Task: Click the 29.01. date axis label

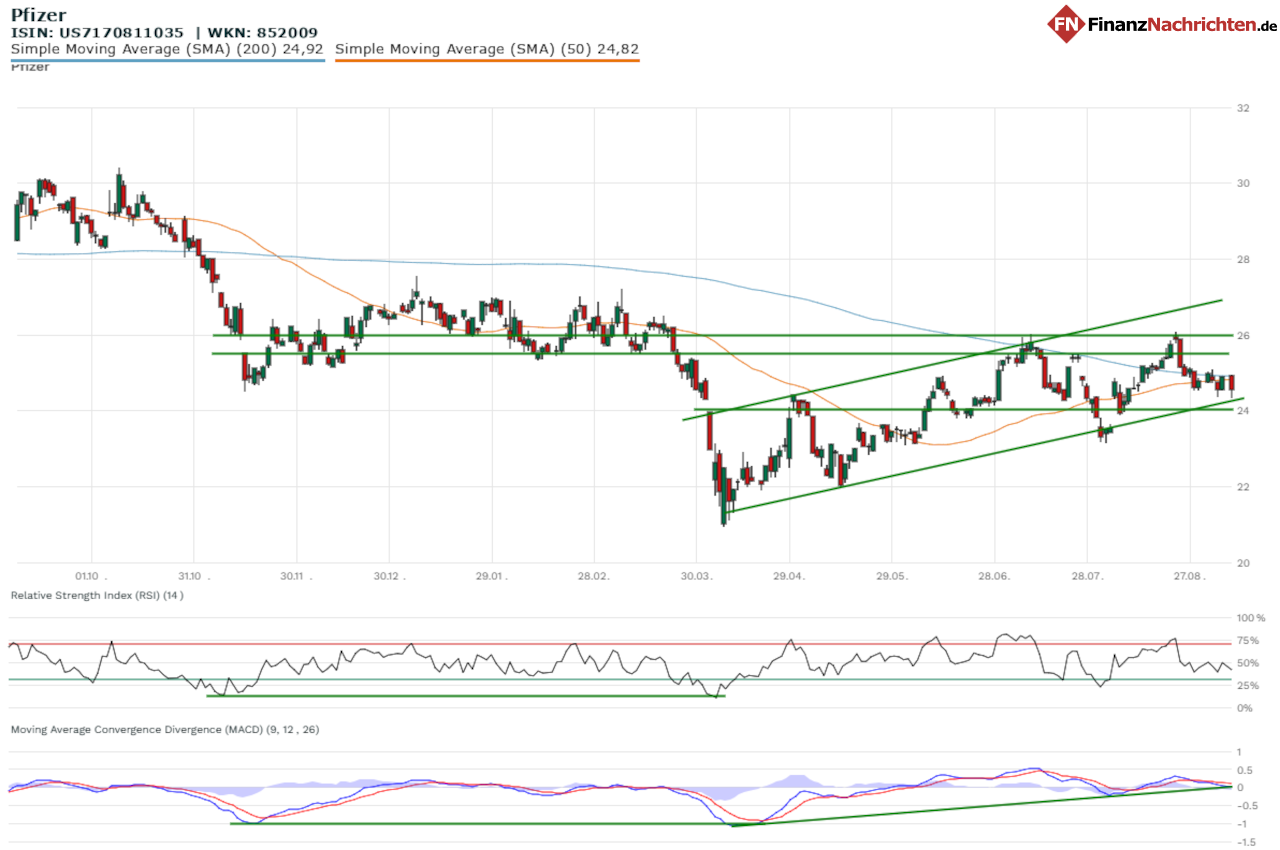Action: [491, 577]
